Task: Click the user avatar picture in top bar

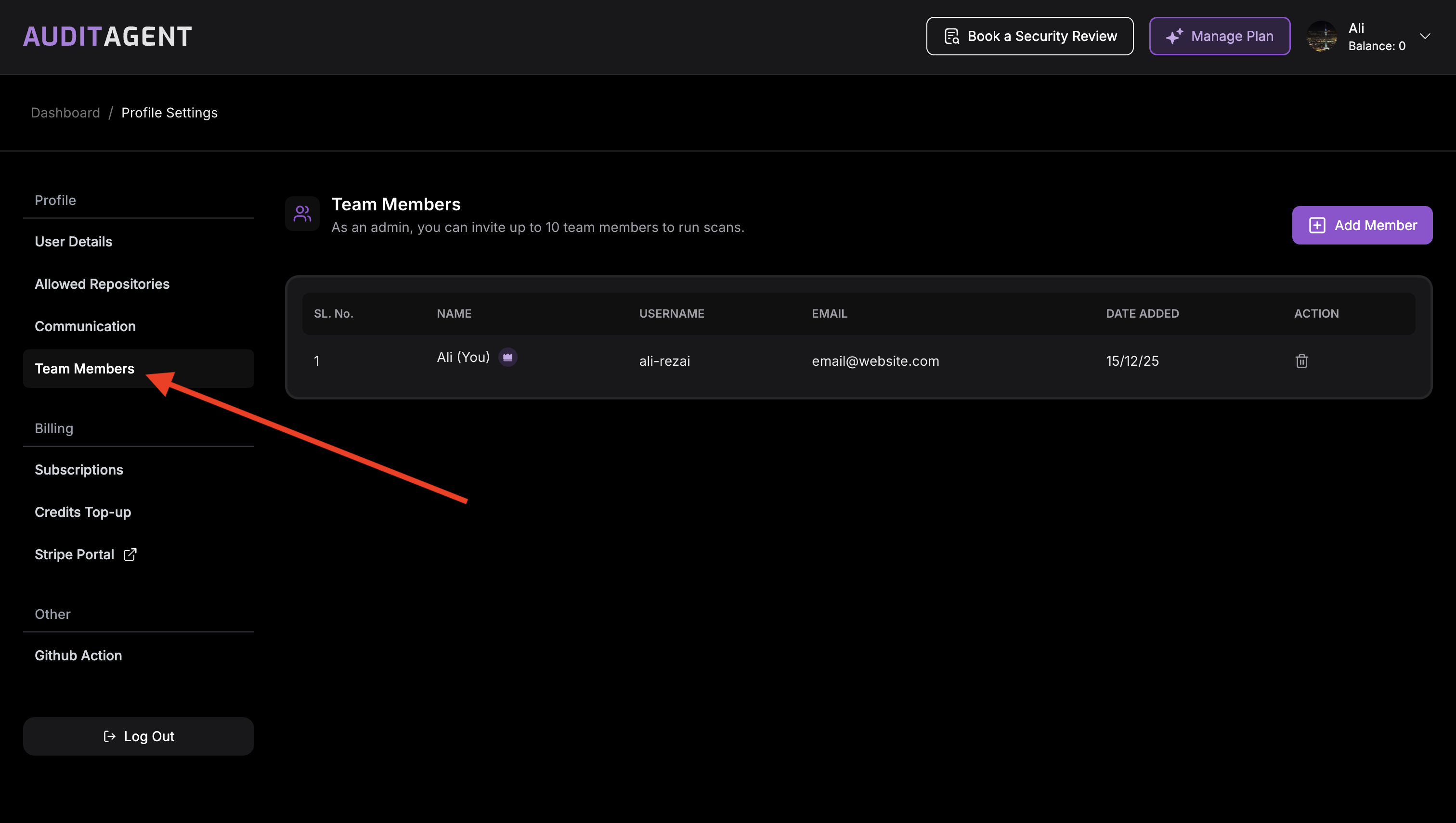Action: click(x=1321, y=36)
